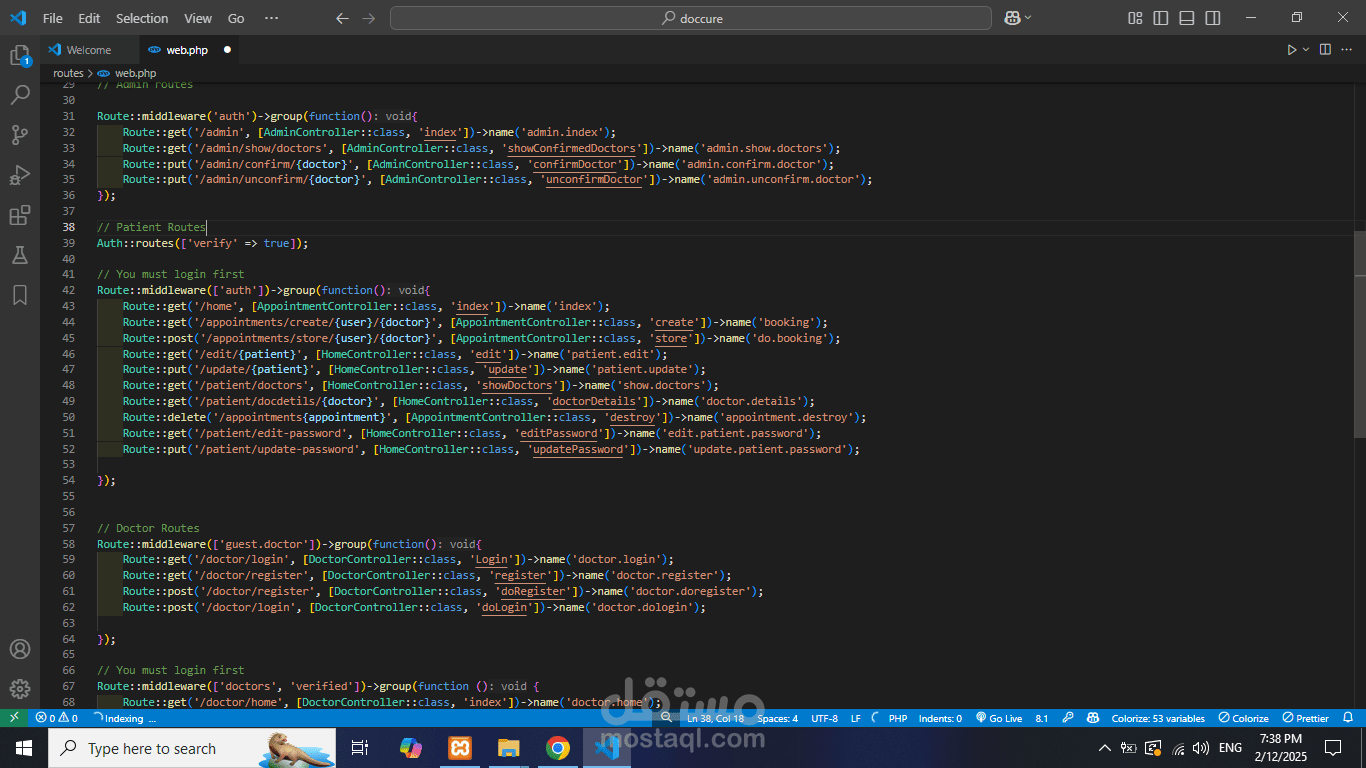This screenshot has height=768, width=1366.
Task: Open the editor More Actions ellipsis menu
Action: (1347, 50)
